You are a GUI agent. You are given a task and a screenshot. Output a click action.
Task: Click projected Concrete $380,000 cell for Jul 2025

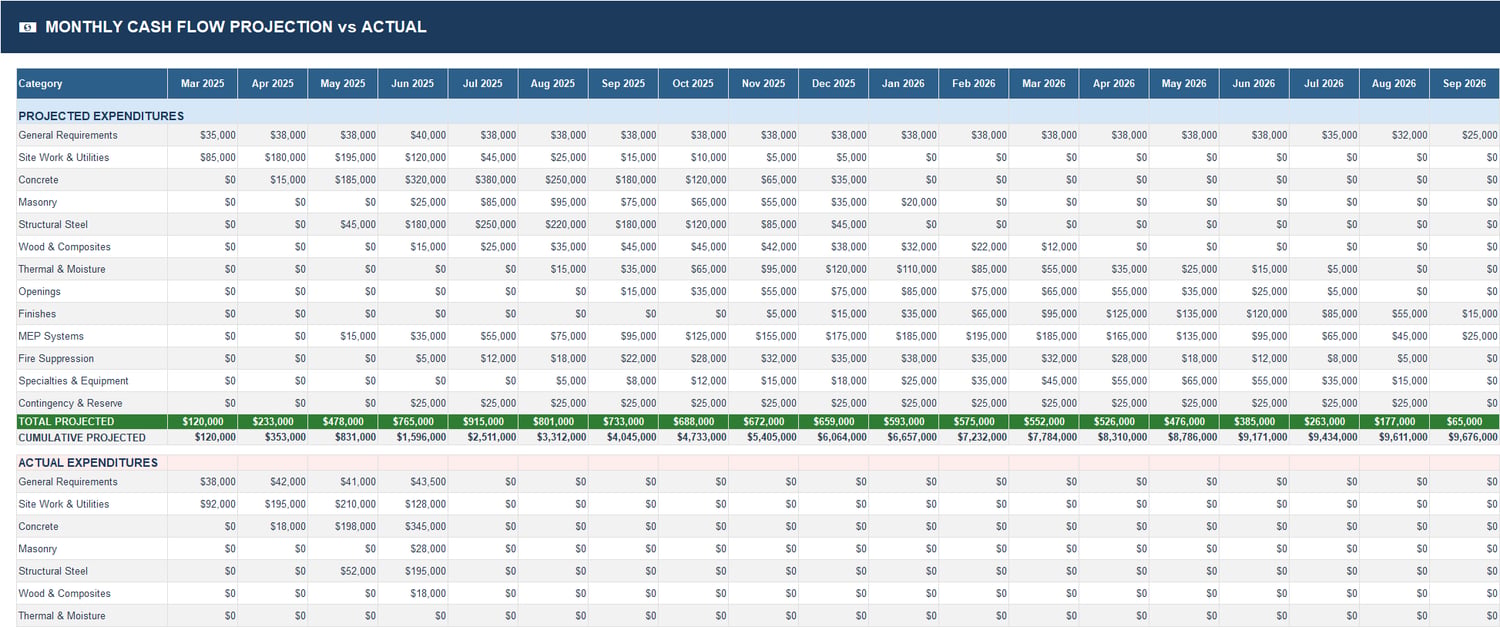(483, 180)
